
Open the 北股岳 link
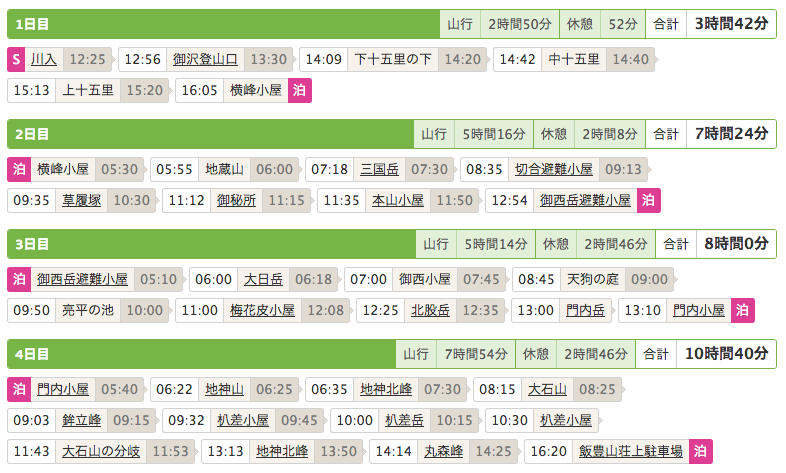[x=431, y=310]
